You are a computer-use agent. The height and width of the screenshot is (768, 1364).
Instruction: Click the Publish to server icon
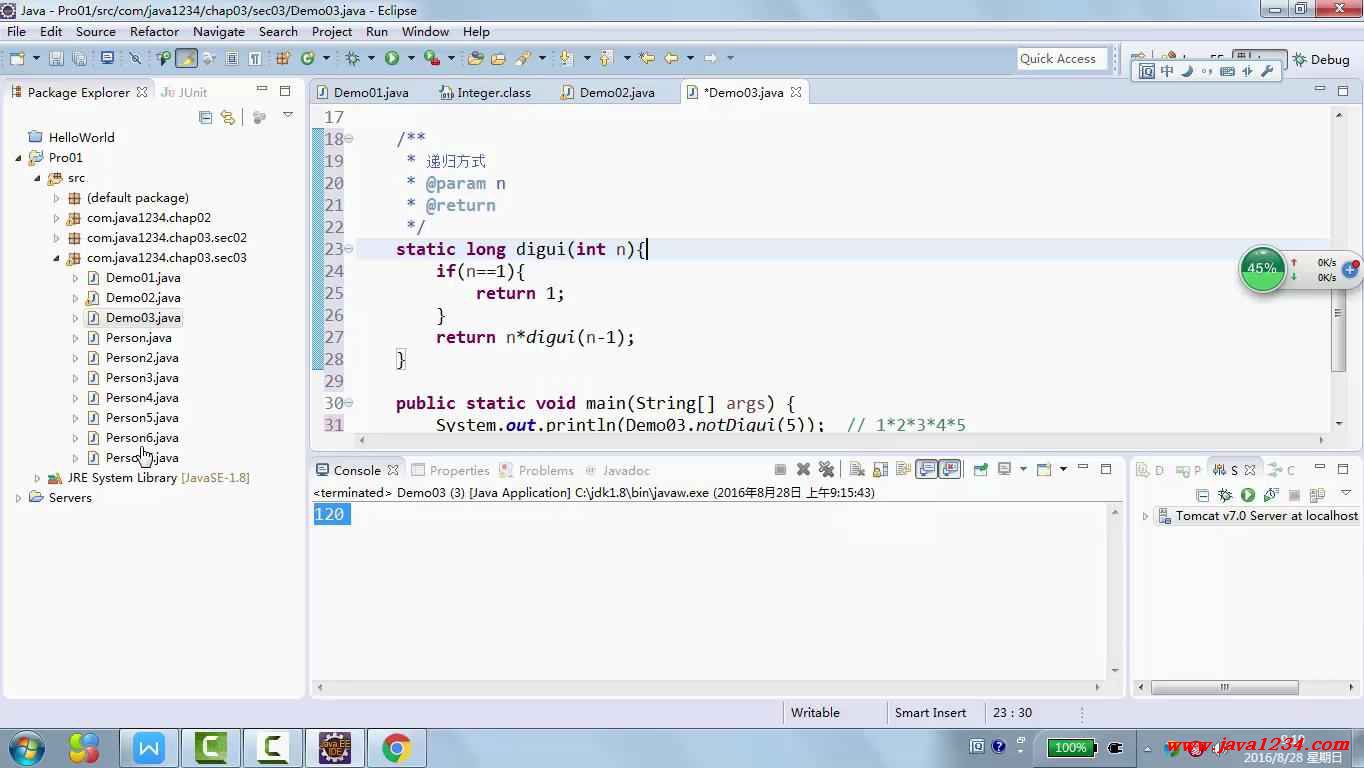point(1317,495)
